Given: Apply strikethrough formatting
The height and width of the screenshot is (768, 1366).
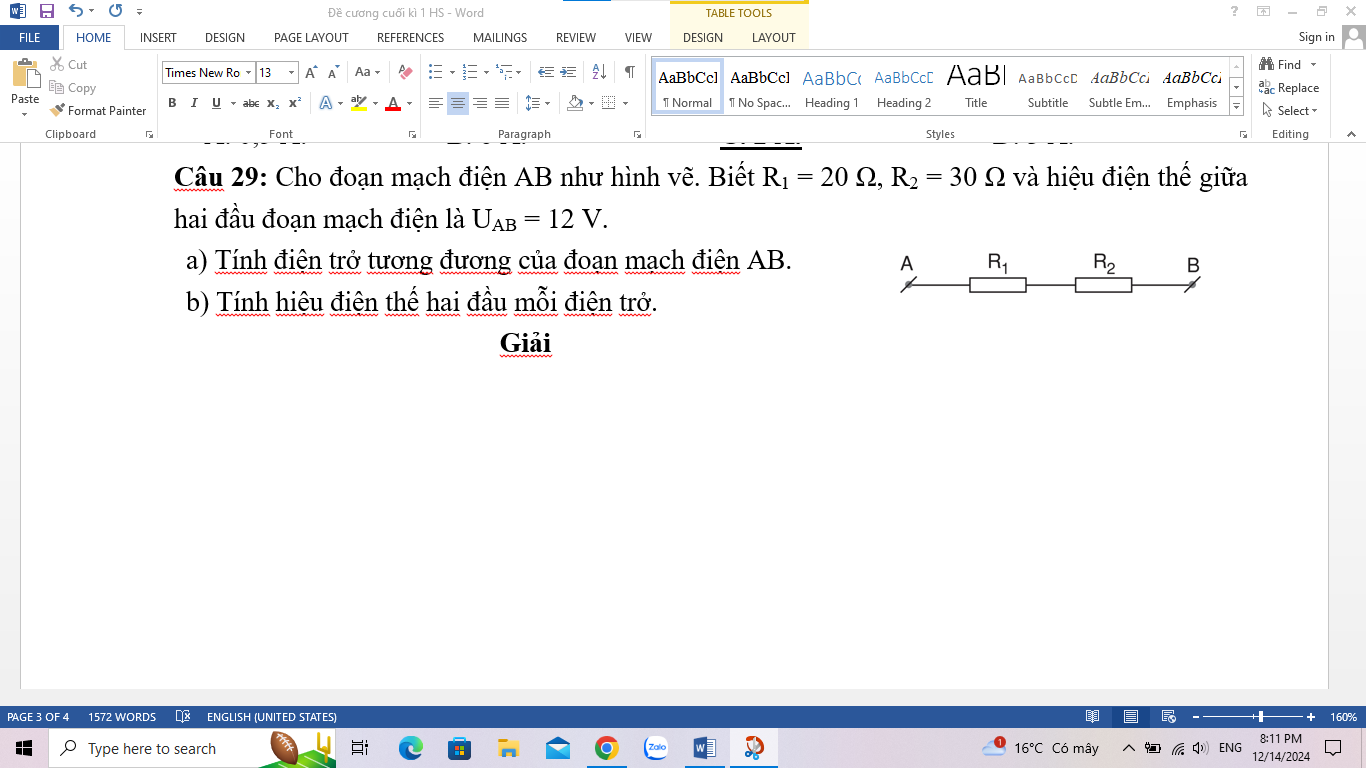Looking at the screenshot, I should pos(251,103).
